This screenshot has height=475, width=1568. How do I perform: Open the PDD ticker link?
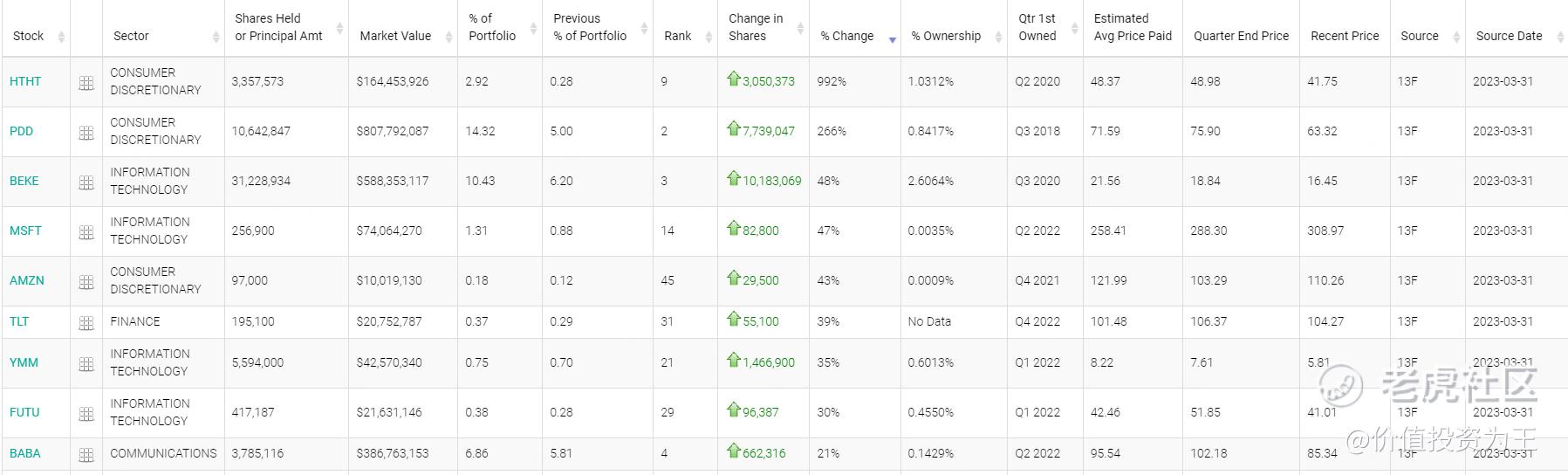point(21,131)
